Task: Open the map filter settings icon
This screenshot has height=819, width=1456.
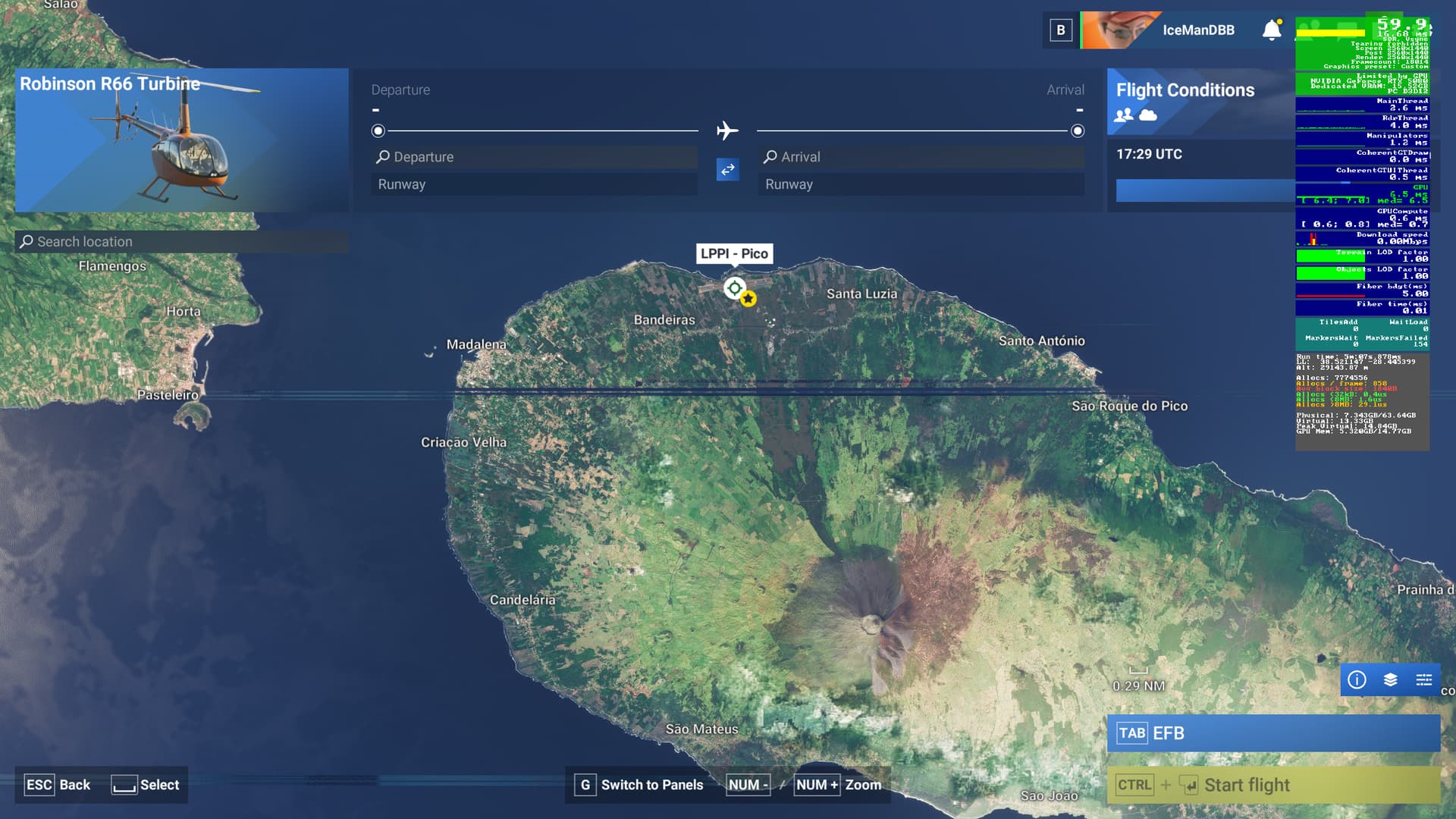Action: click(1423, 679)
